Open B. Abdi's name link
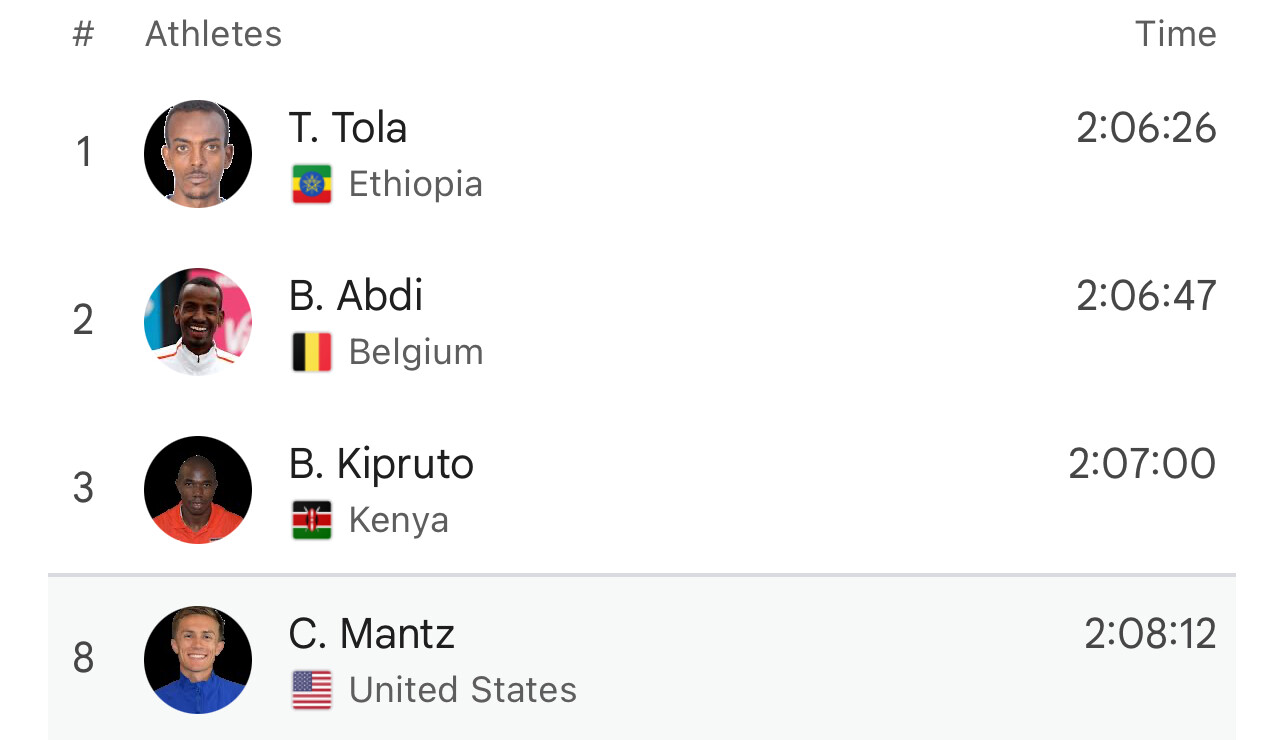The height and width of the screenshot is (740, 1284). point(356,296)
